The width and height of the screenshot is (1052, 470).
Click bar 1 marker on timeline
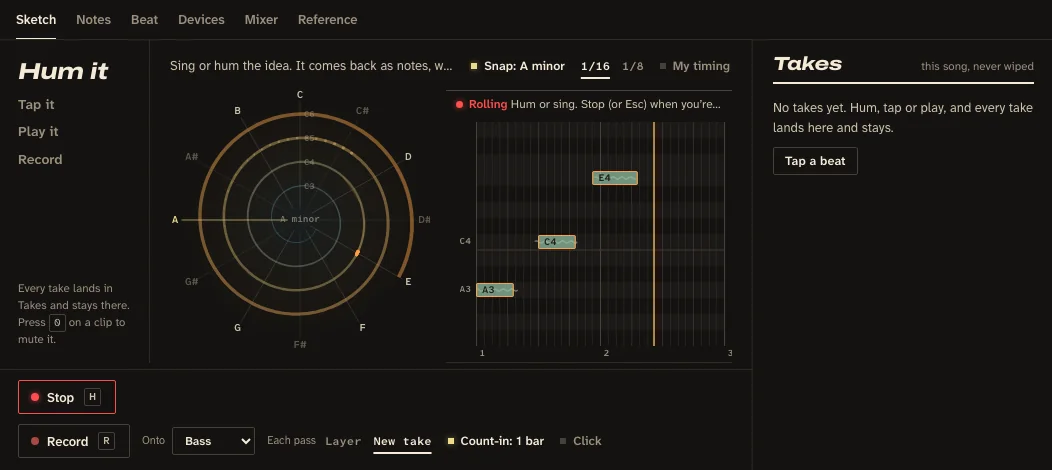point(482,353)
